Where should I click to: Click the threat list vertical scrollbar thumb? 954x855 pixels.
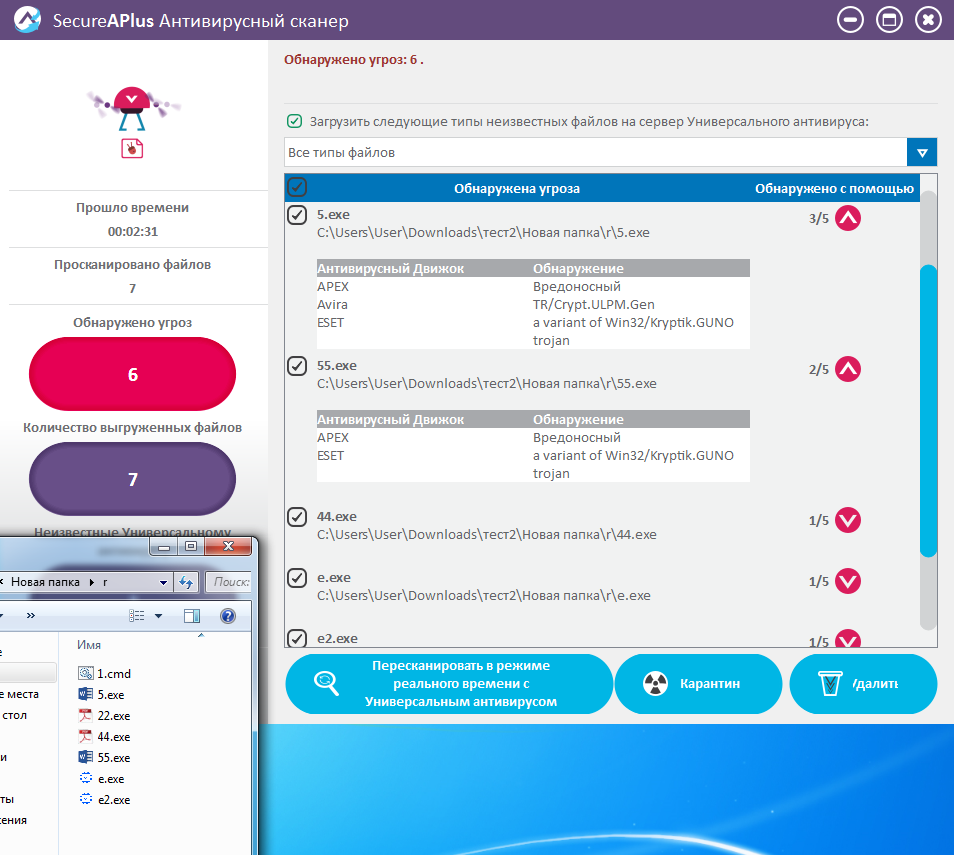928,411
